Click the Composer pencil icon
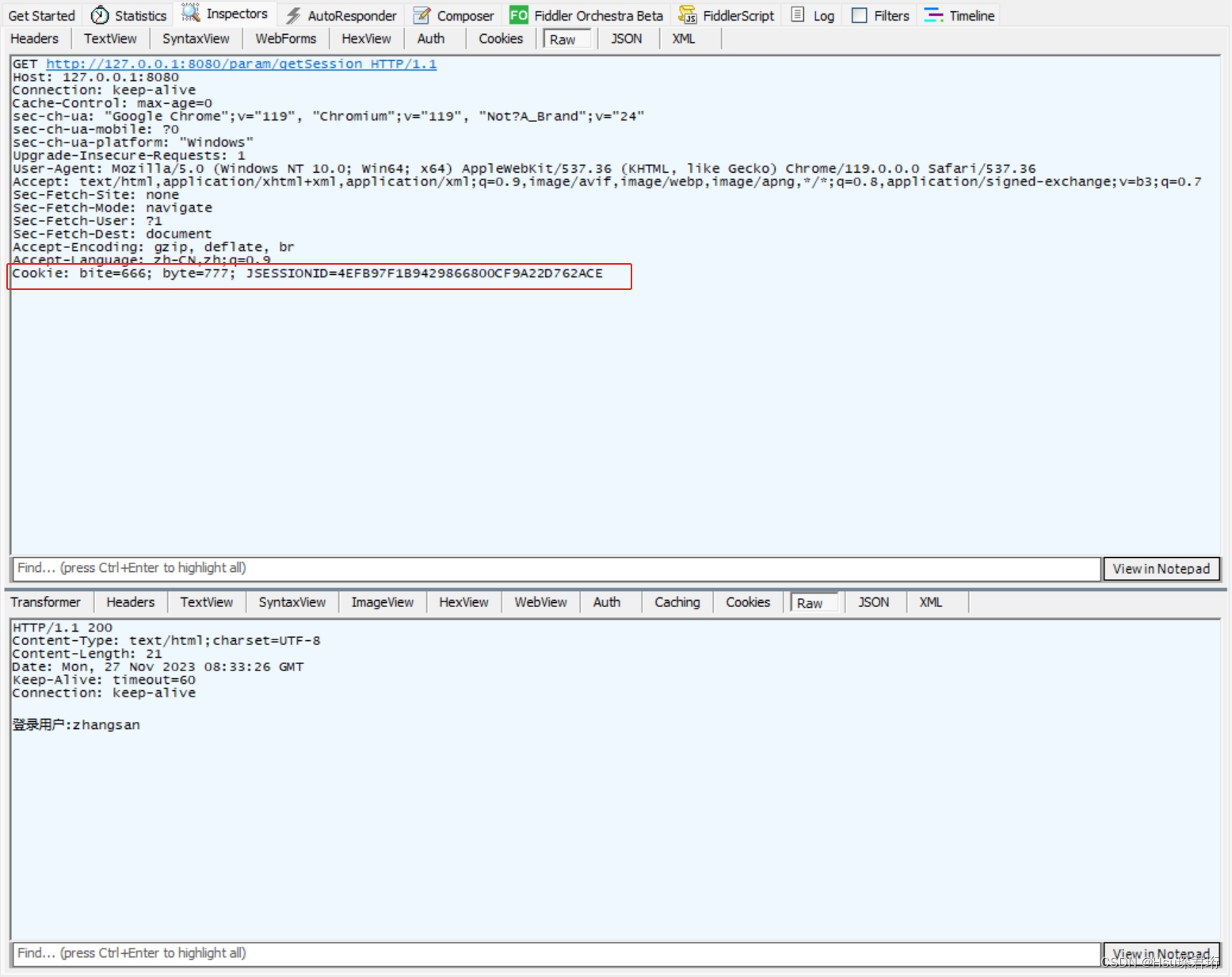1232x977 pixels. click(x=422, y=15)
